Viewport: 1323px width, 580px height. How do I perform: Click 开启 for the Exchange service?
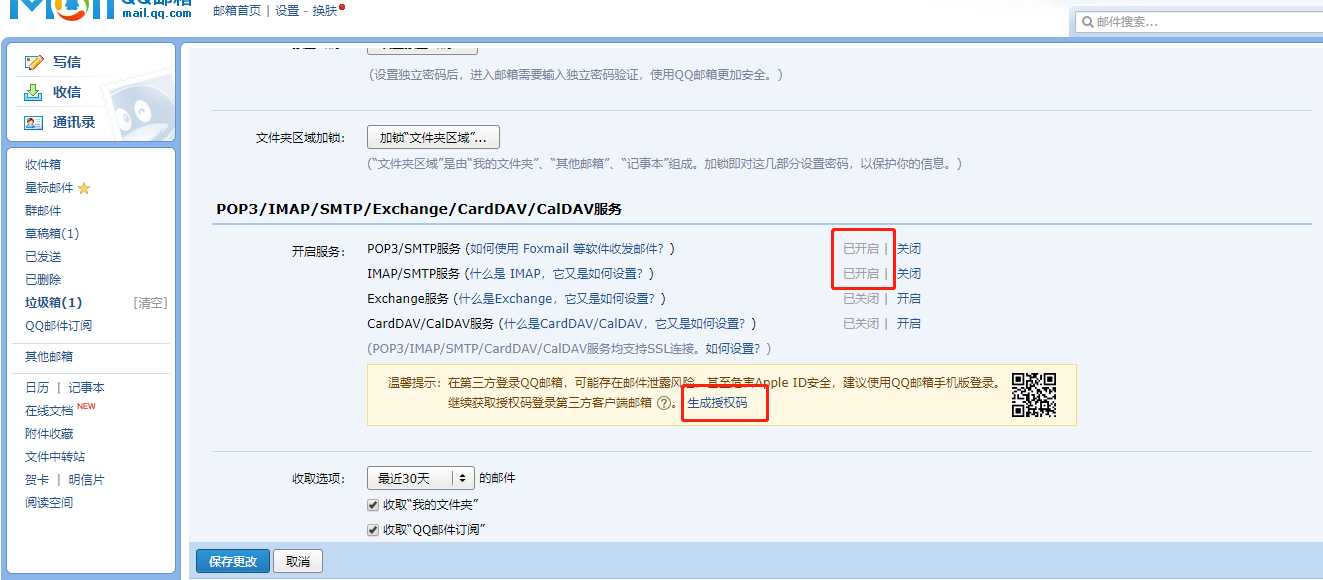click(908, 299)
